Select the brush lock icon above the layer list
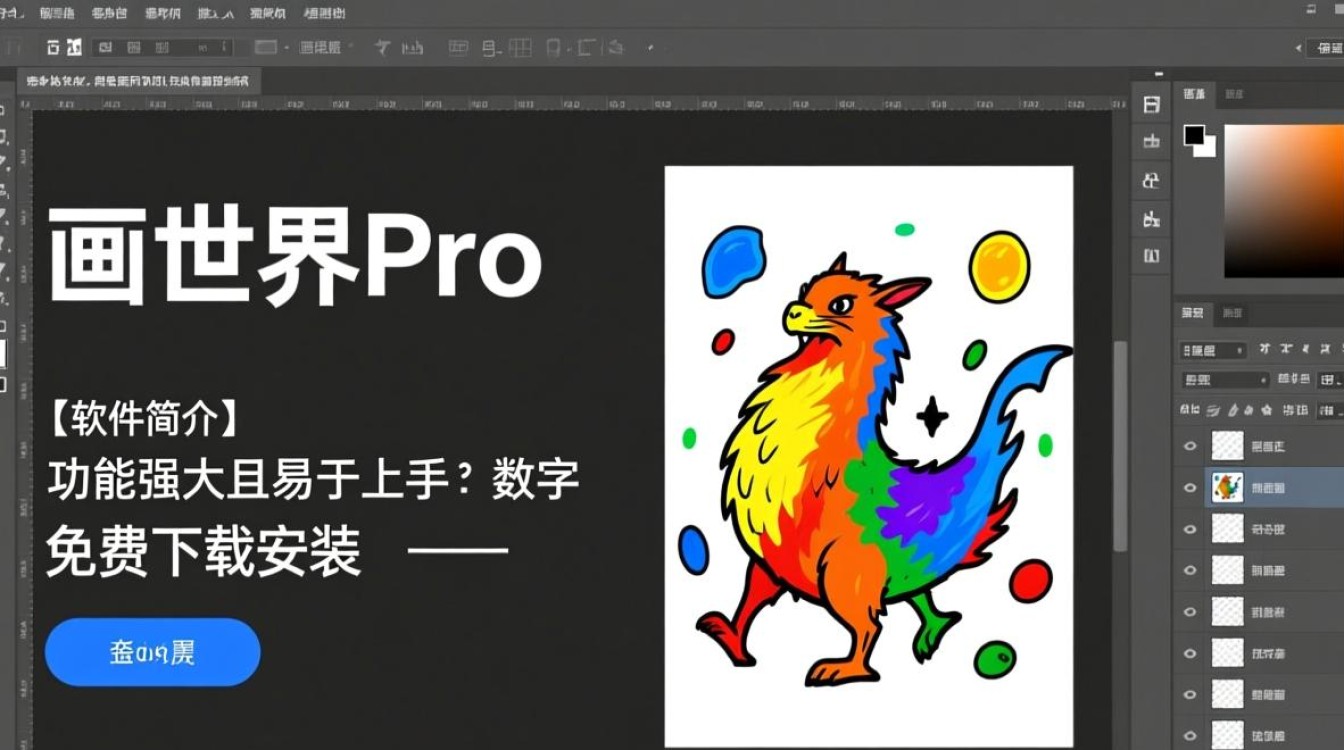The image size is (1344, 750). pyautogui.click(x=1211, y=410)
